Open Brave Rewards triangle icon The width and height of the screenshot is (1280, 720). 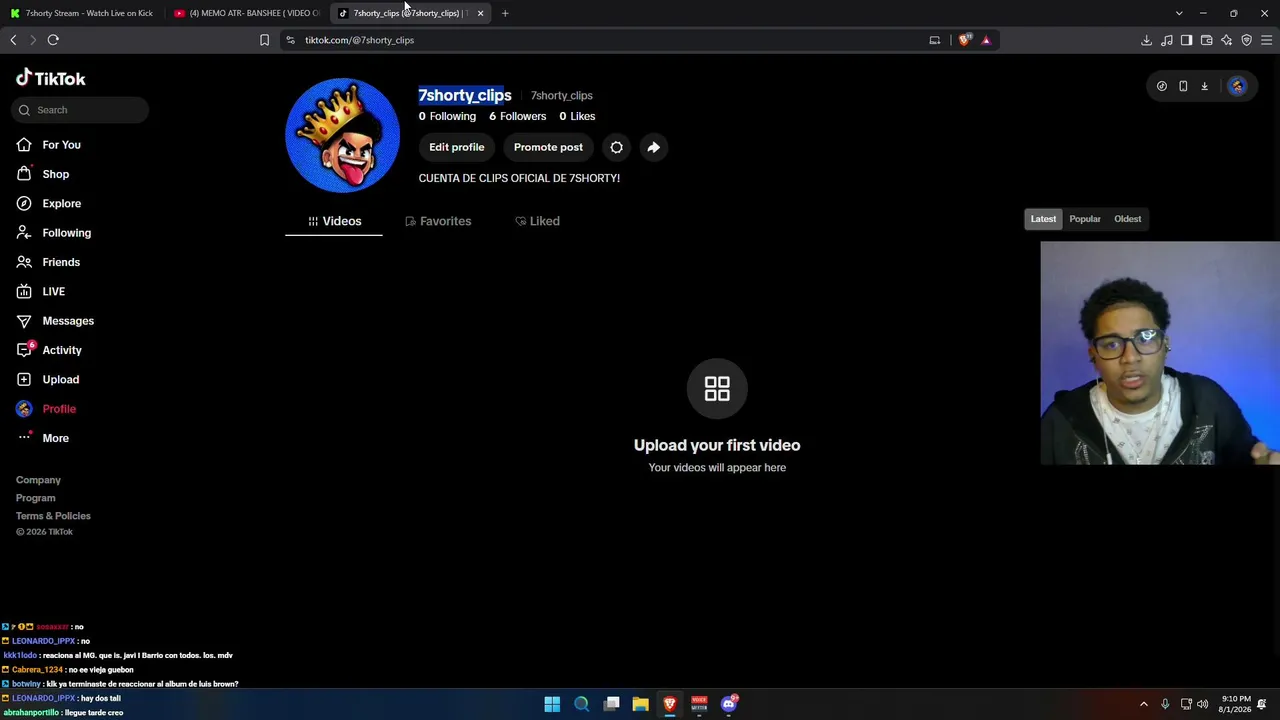click(986, 40)
